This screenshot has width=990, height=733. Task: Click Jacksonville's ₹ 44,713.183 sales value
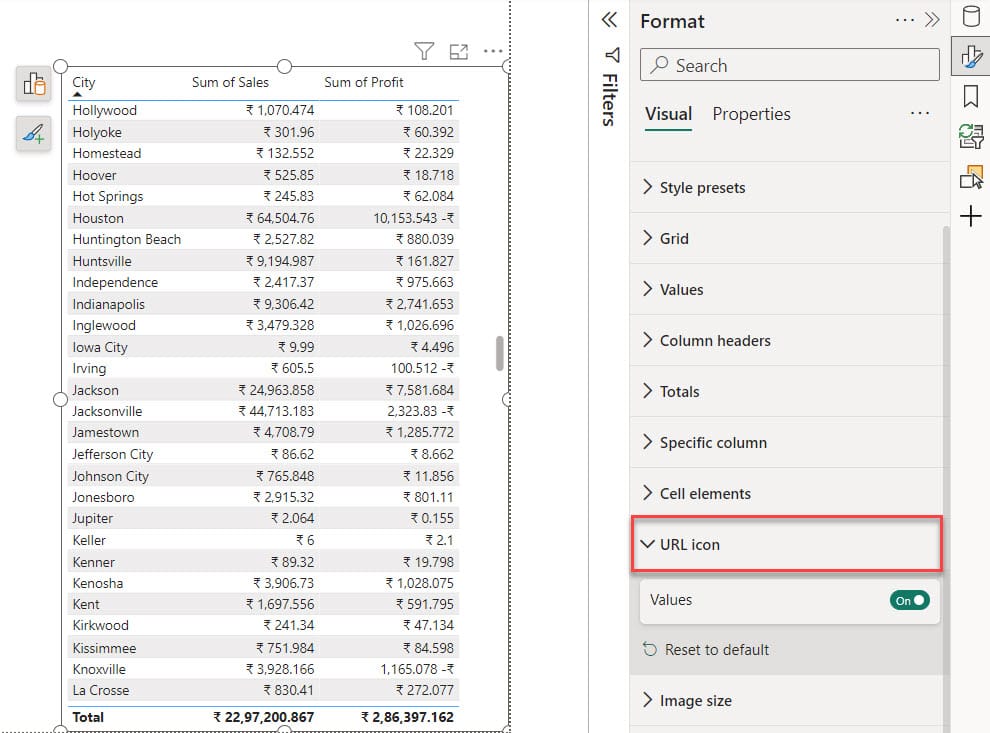[x=276, y=411]
